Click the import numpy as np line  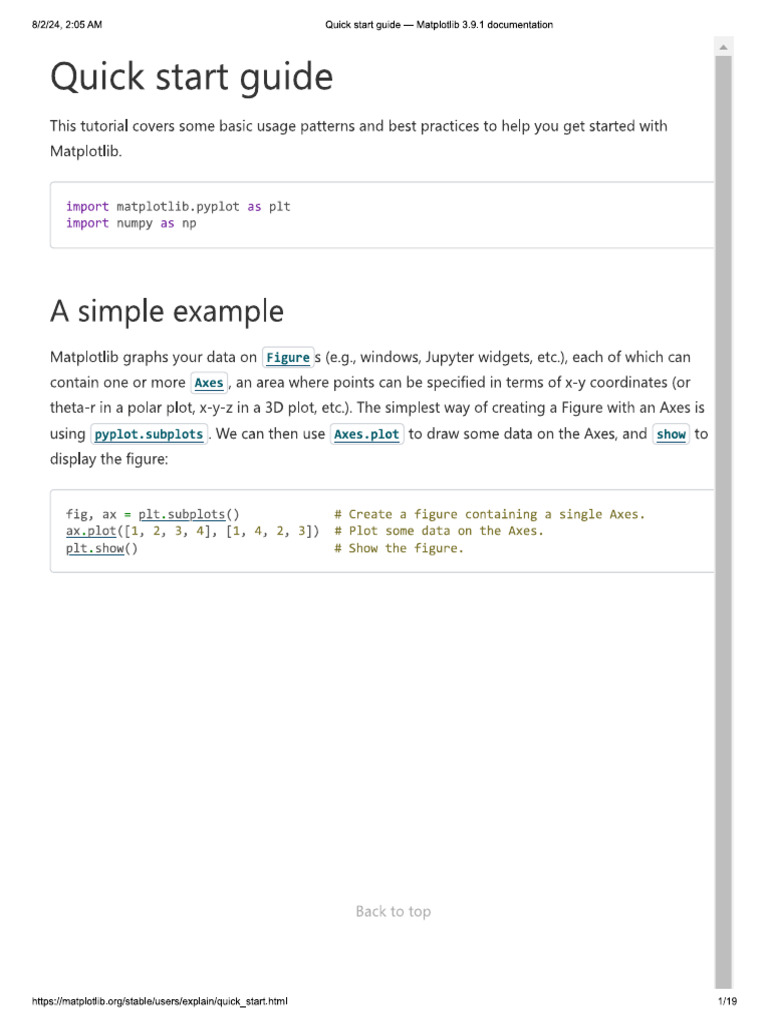click(x=131, y=223)
